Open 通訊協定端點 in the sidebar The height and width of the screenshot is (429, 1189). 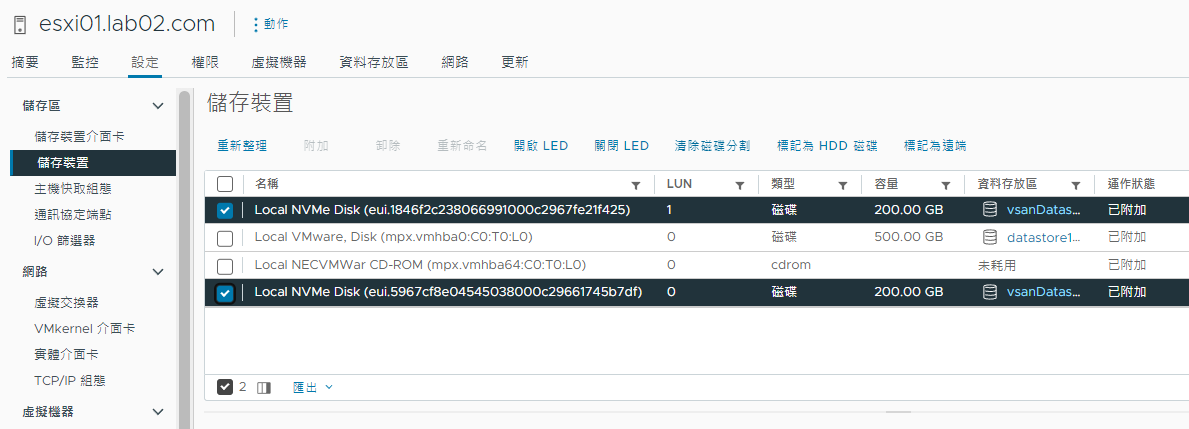click(x=73, y=214)
